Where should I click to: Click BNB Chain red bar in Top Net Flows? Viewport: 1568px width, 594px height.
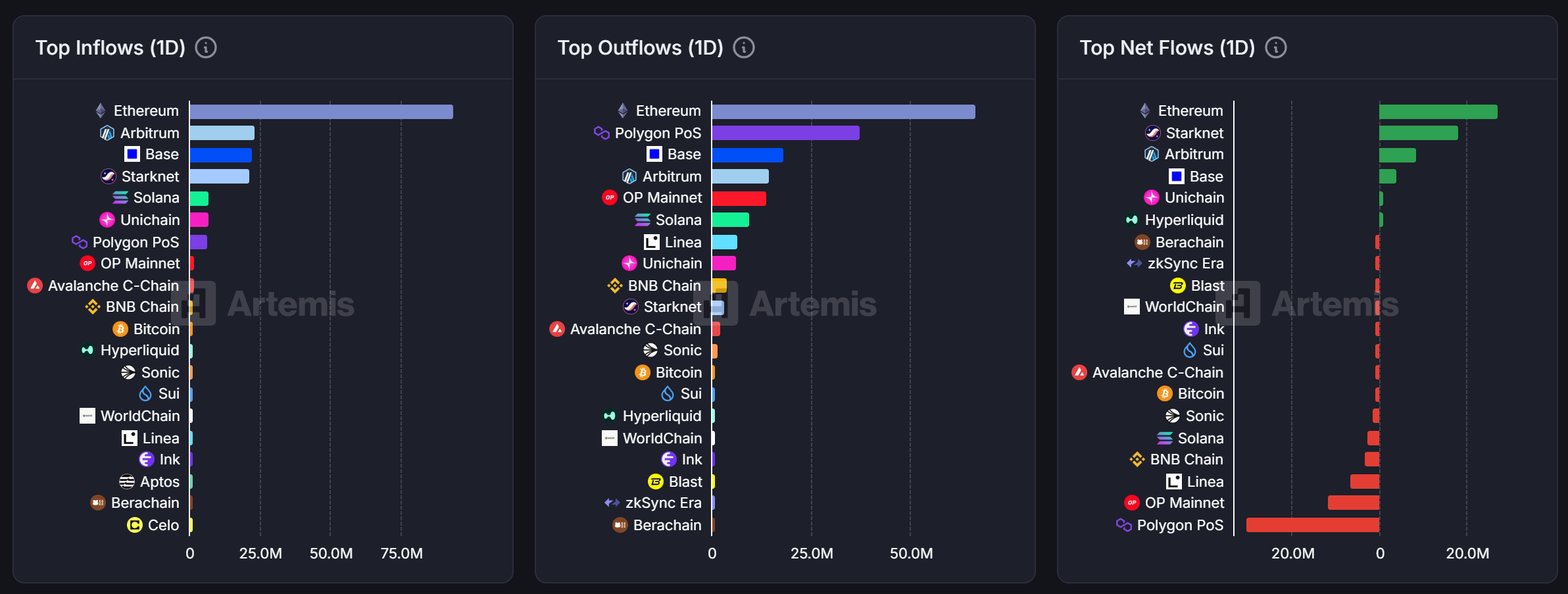[x=1372, y=459]
